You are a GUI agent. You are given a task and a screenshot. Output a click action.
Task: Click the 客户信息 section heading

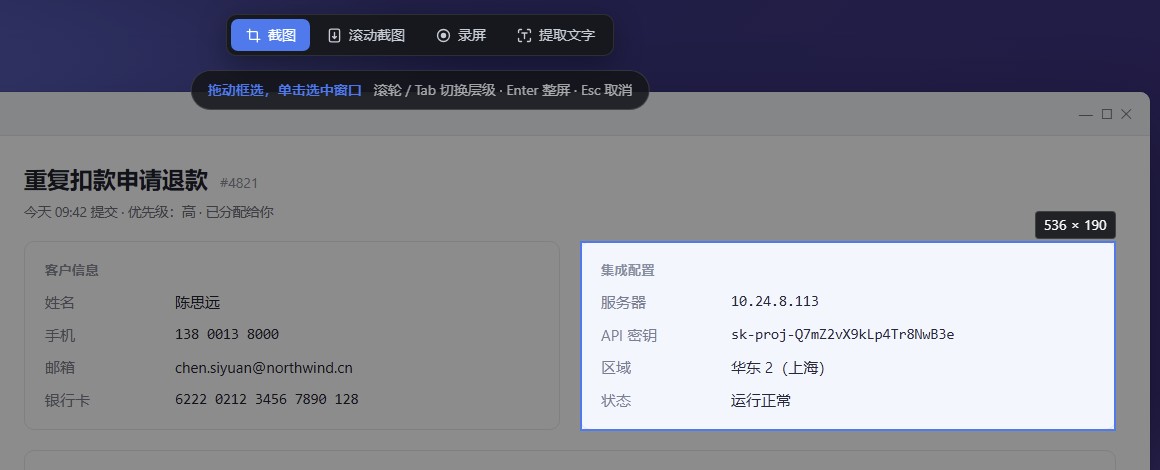click(x=72, y=270)
